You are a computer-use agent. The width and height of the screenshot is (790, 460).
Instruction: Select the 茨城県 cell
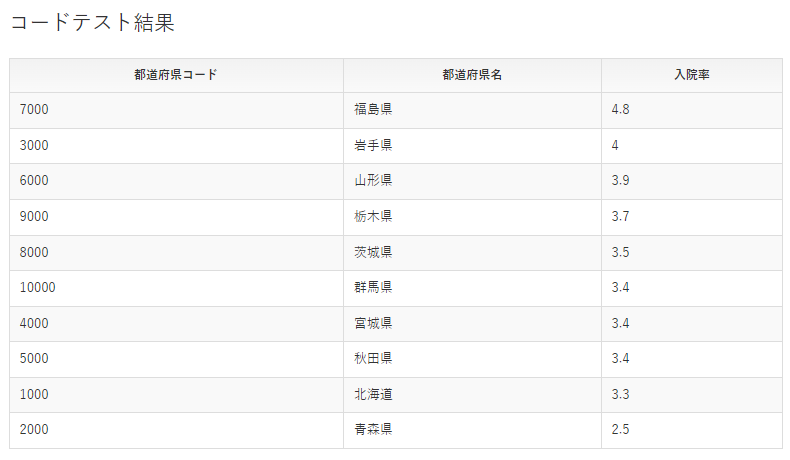(472, 252)
